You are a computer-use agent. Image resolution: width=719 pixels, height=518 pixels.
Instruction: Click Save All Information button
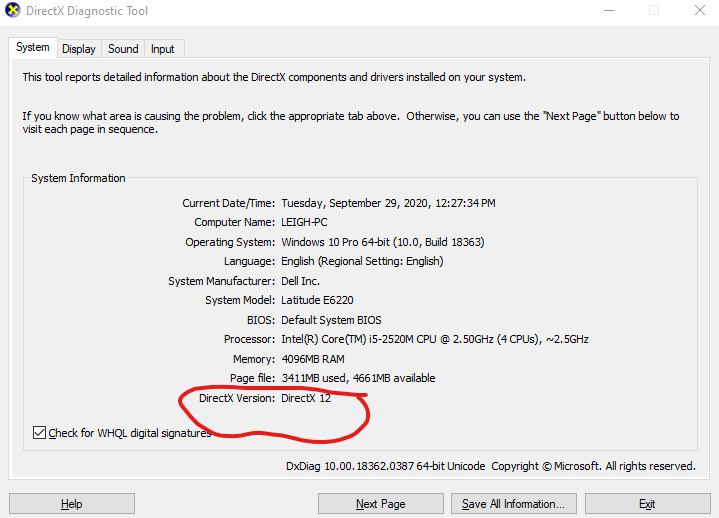point(513,504)
